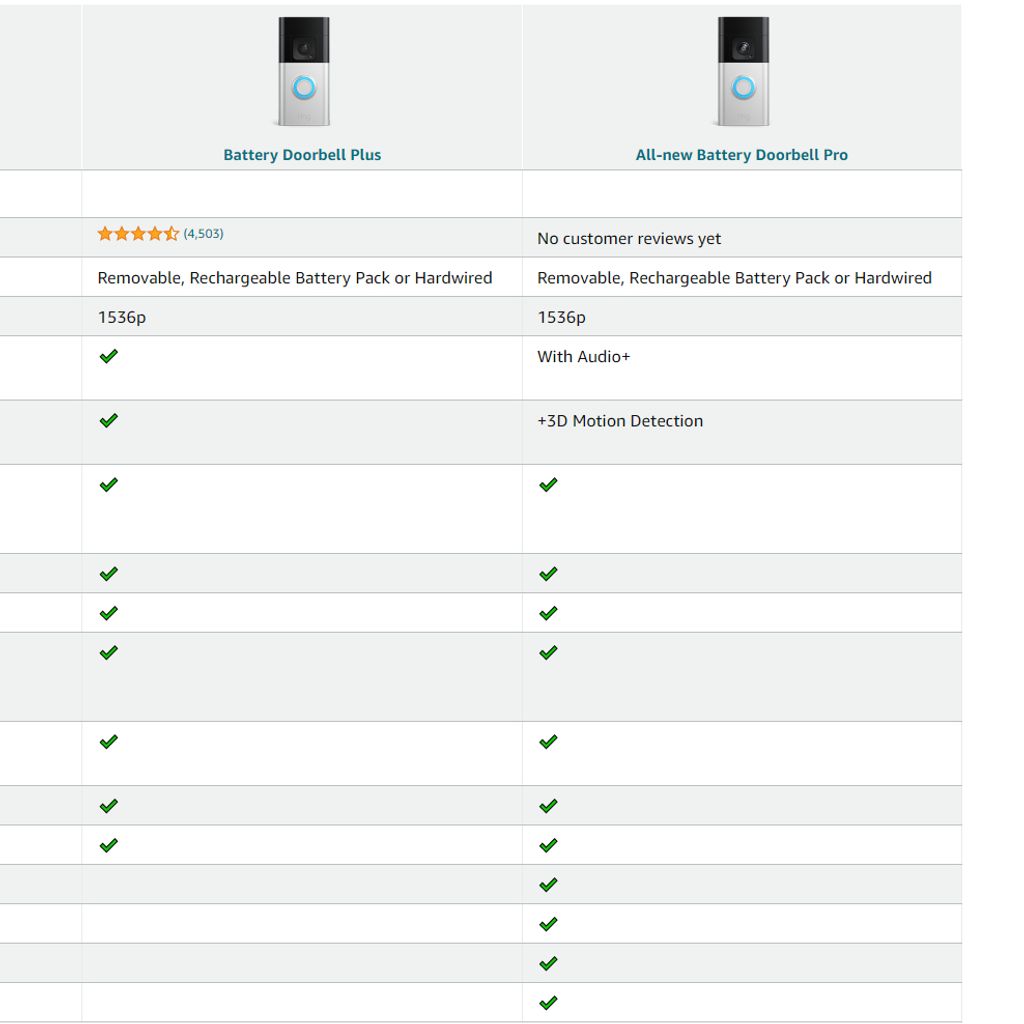The image size is (1024, 1024).
Task: Click the Battery Doorbell Plus product image
Action: tap(302, 72)
